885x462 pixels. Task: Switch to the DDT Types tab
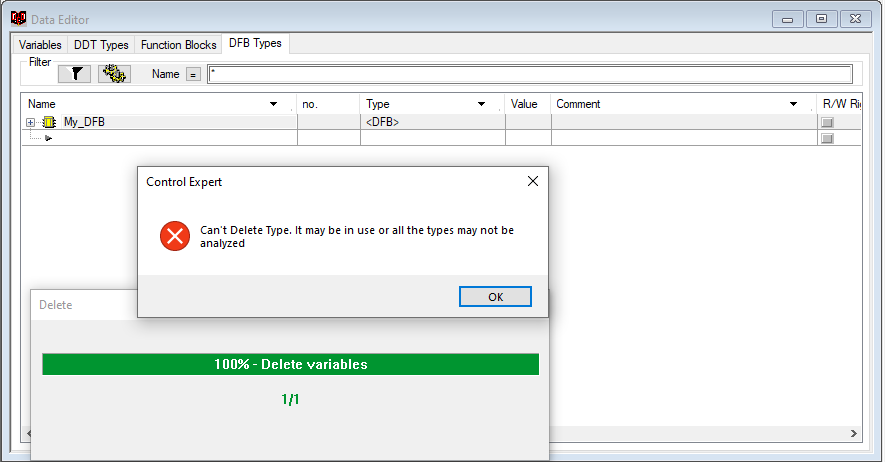[x=101, y=45]
